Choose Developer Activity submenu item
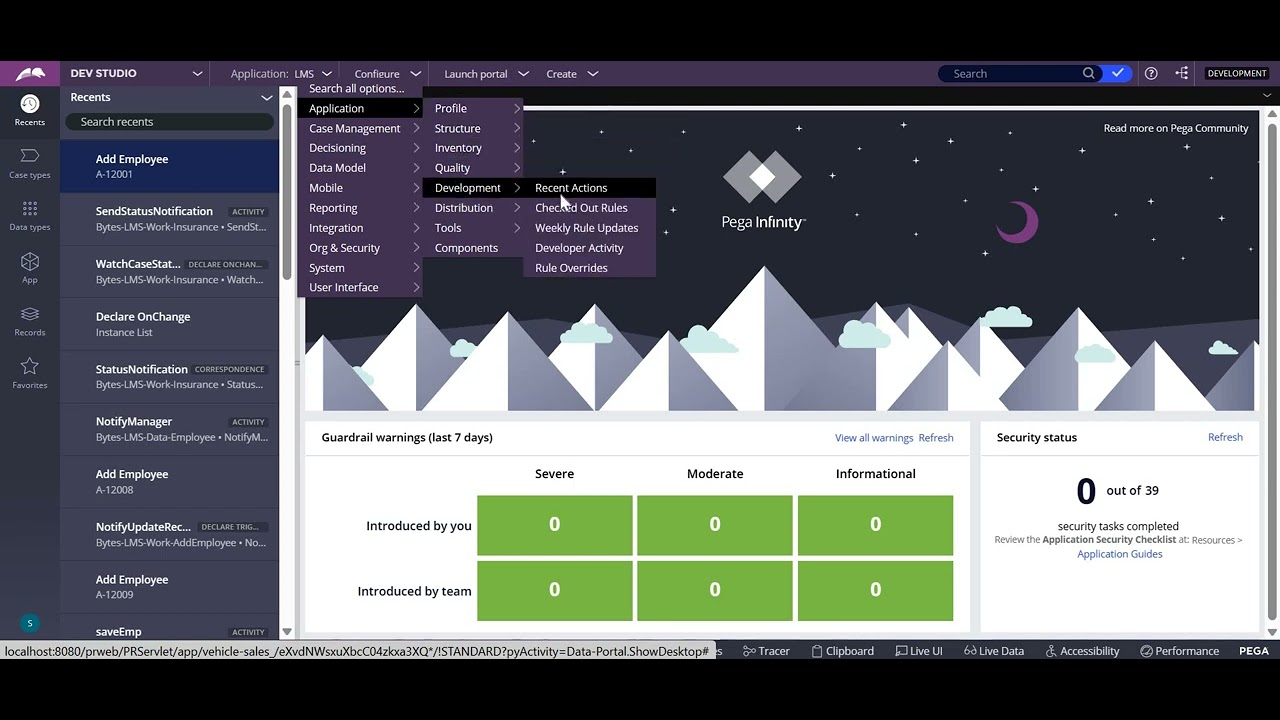1280x720 pixels. (x=590, y=248)
